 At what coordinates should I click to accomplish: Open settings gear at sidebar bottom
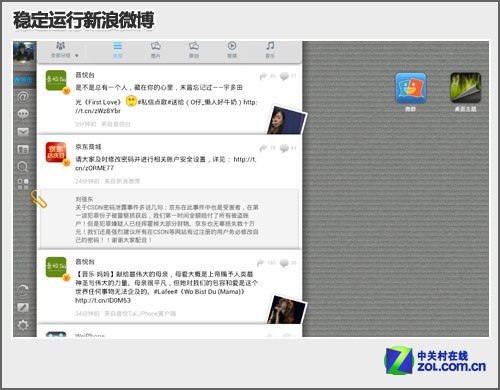click(x=23, y=325)
